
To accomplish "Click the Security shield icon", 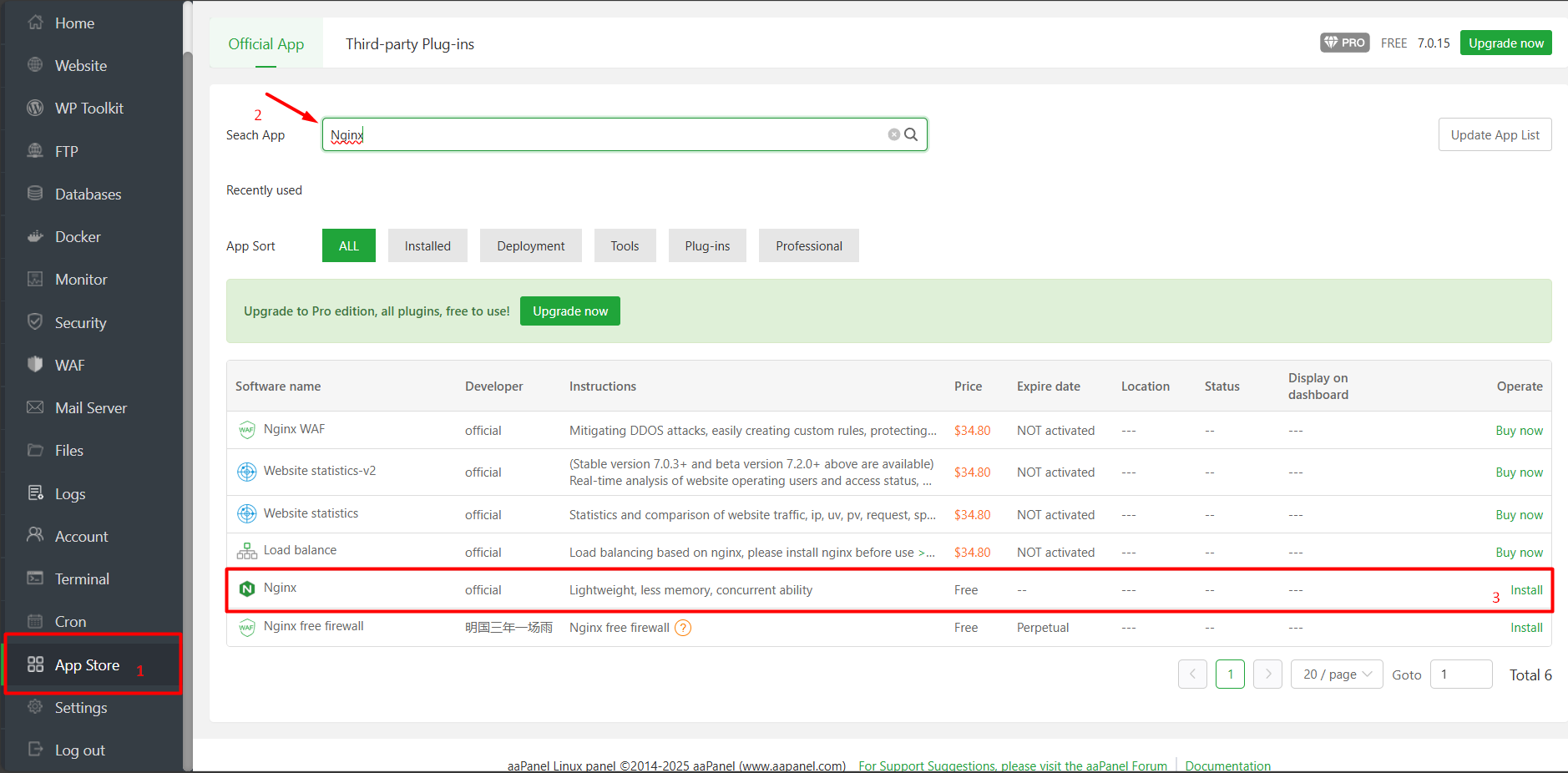I will click(x=35, y=321).
